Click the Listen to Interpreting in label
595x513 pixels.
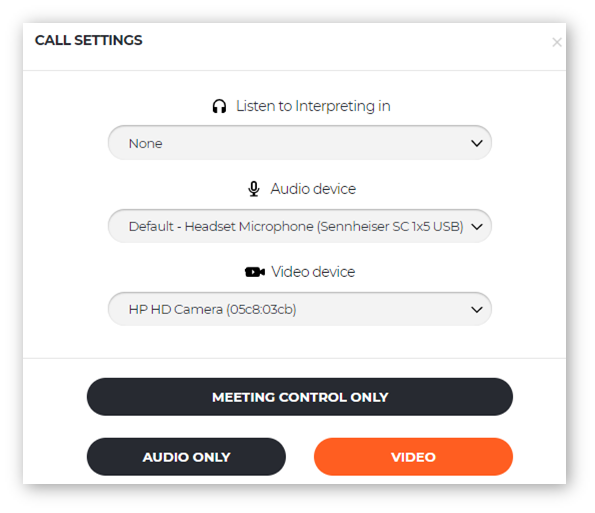point(313,106)
